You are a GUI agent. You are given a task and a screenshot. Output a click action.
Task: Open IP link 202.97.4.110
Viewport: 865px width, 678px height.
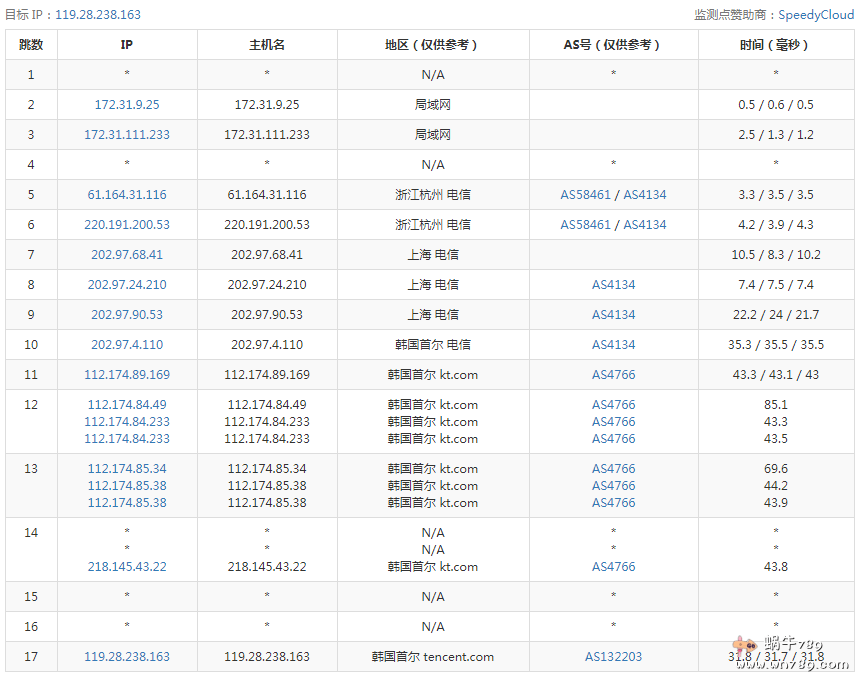pyautogui.click(x=127, y=345)
